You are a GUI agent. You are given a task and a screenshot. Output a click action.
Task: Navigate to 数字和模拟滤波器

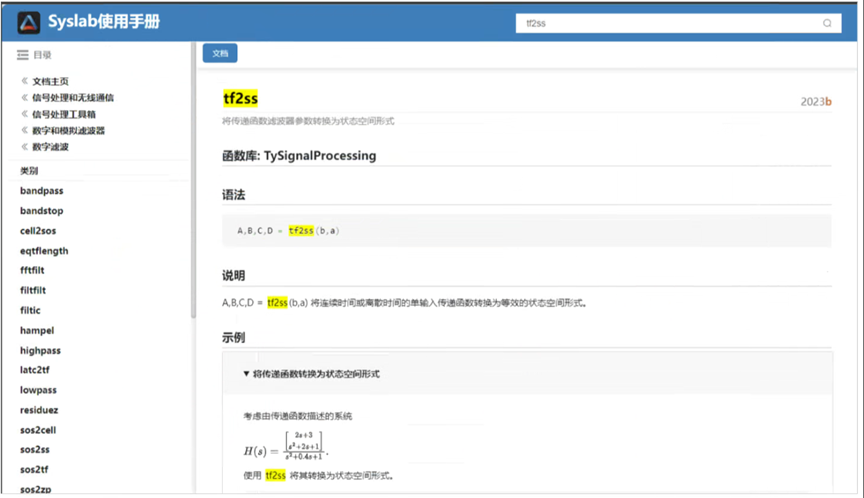pyautogui.click(x=68, y=131)
